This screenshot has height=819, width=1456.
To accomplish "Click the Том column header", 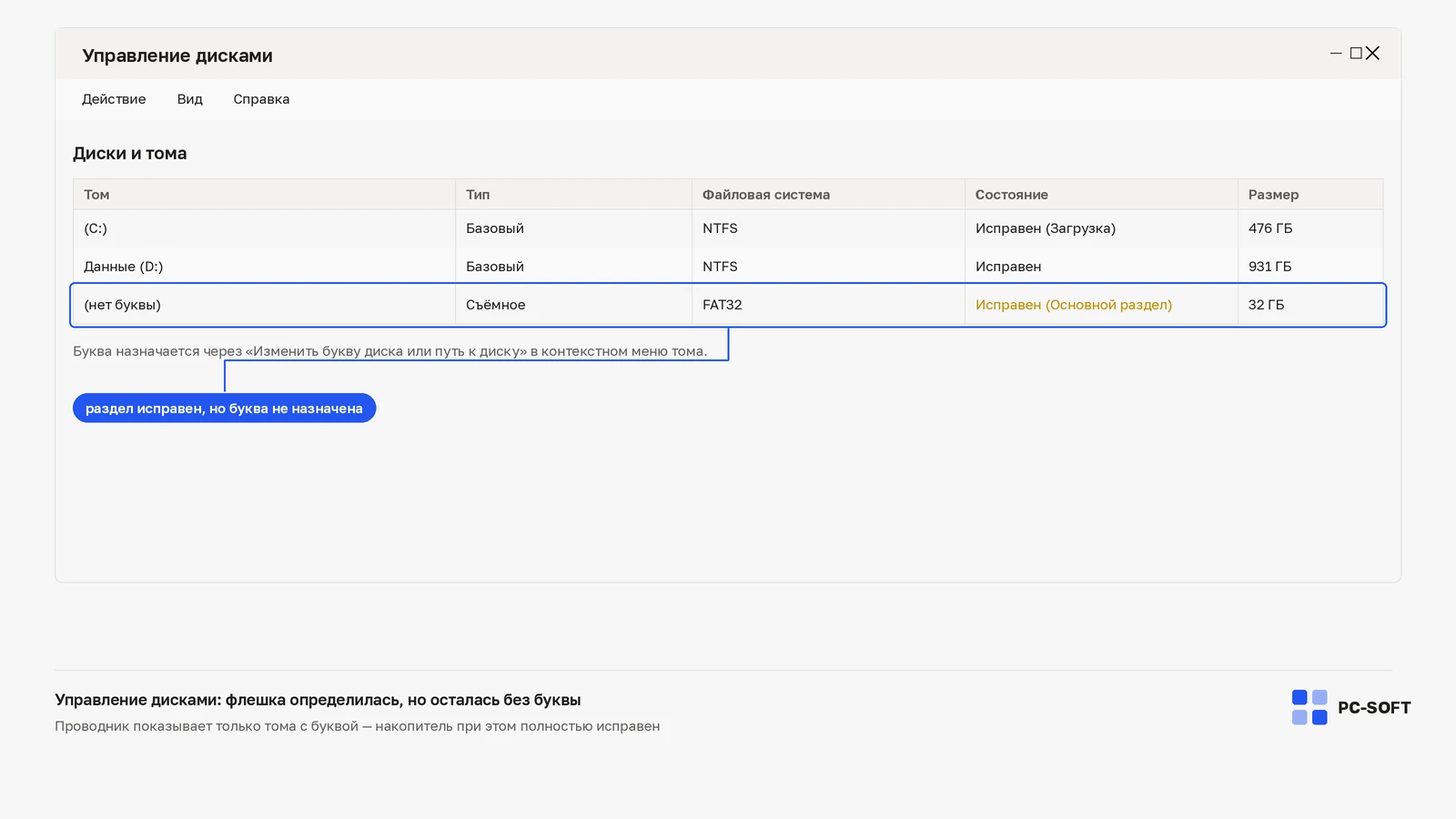I will pyautogui.click(x=264, y=195).
